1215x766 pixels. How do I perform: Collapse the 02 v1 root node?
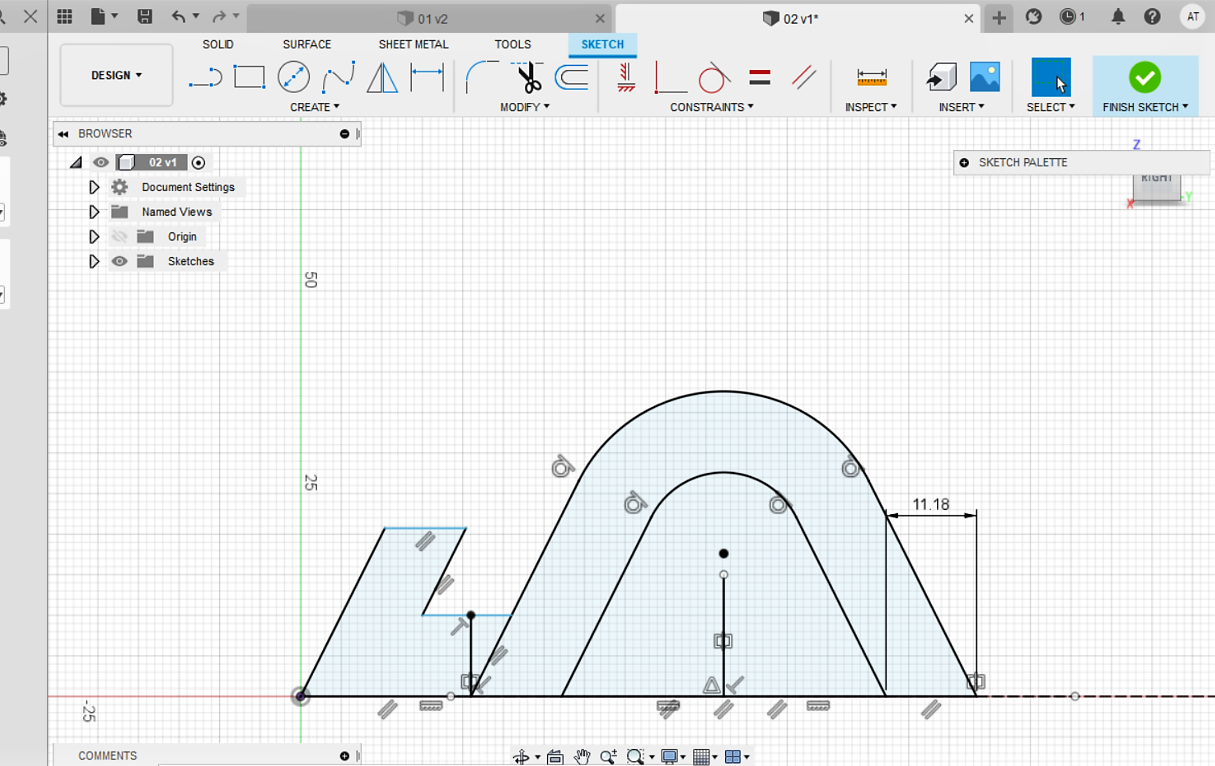76,162
